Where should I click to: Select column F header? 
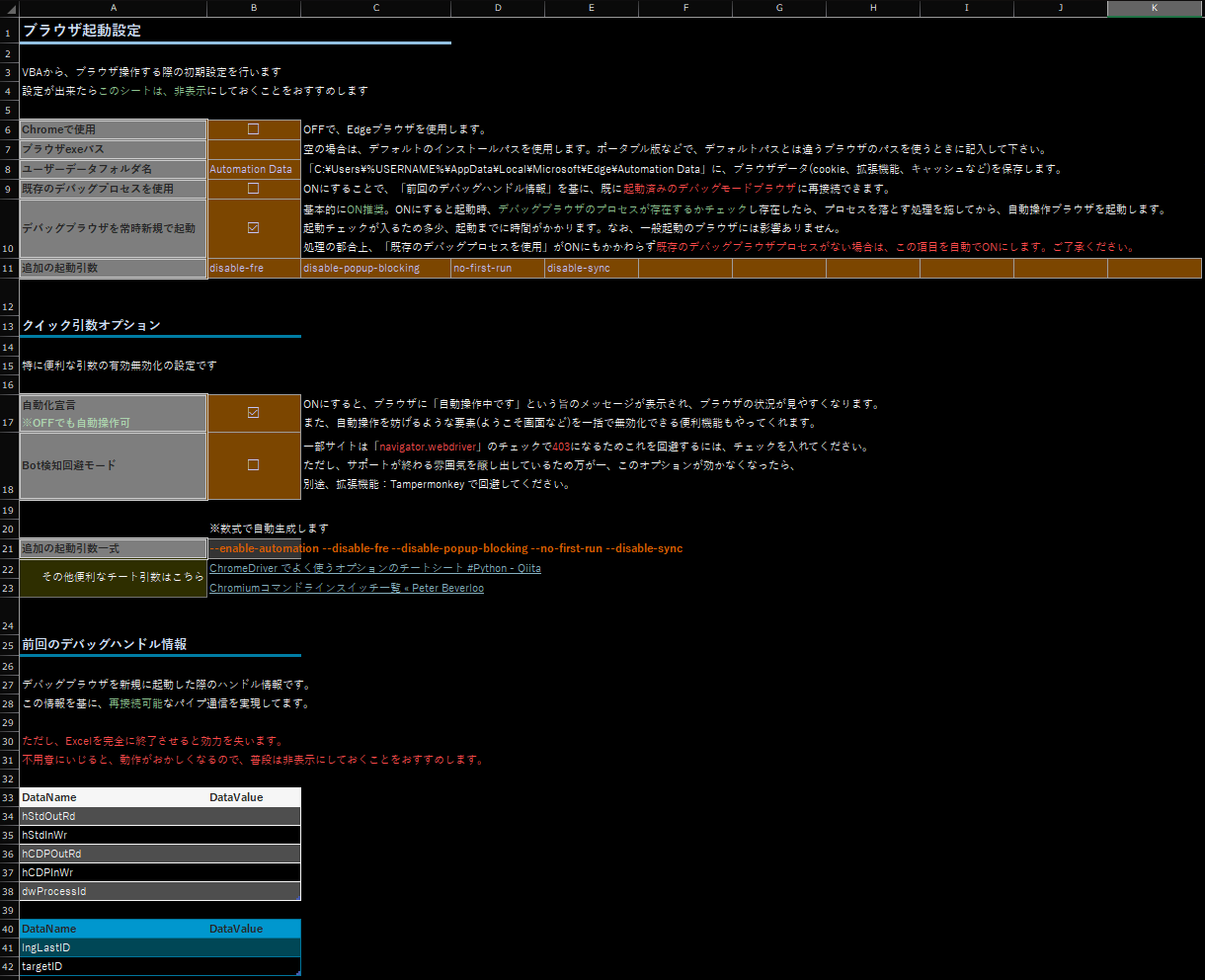point(685,8)
